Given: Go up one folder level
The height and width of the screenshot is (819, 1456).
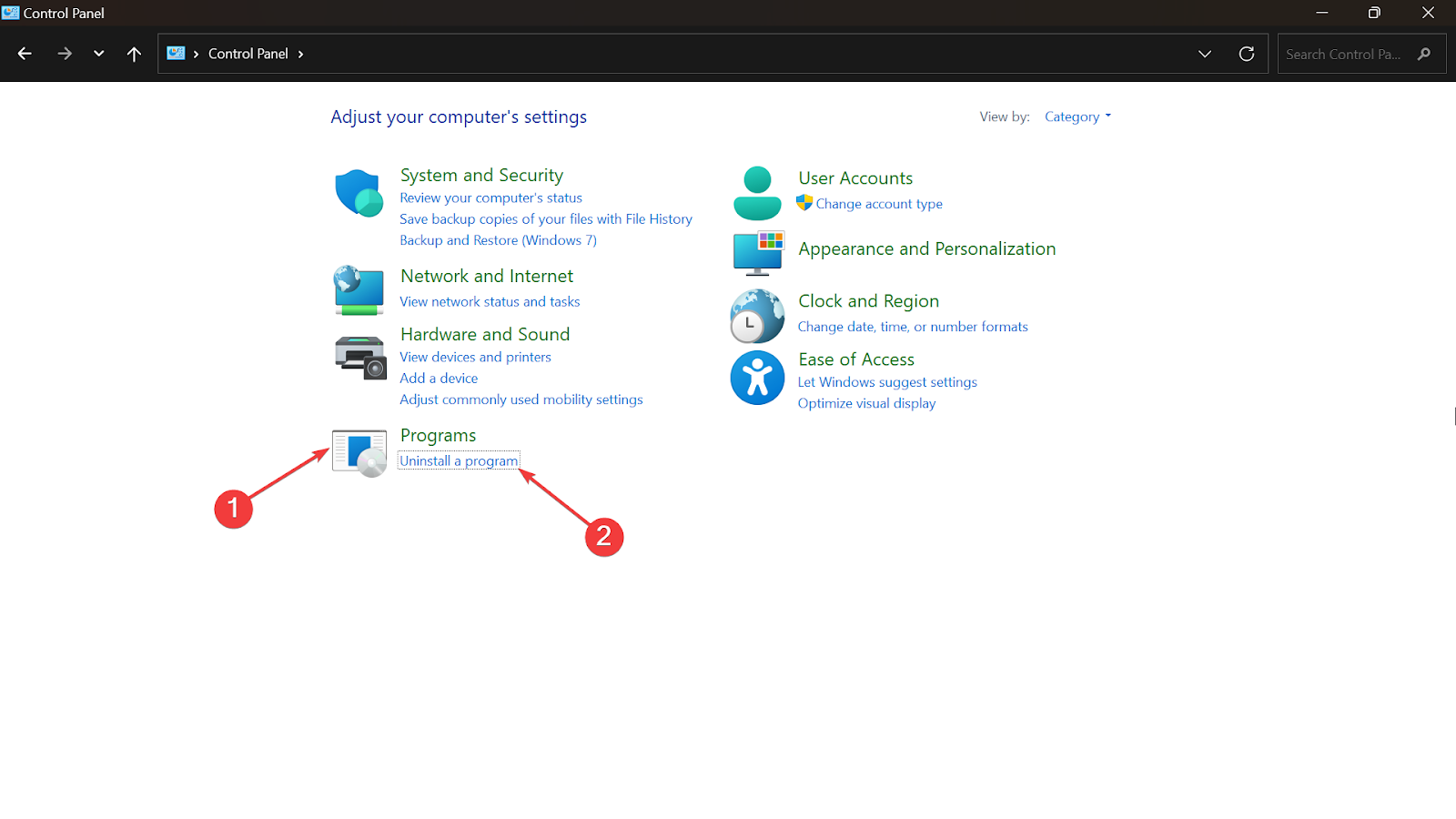Looking at the screenshot, I should click(x=134, y=54).
